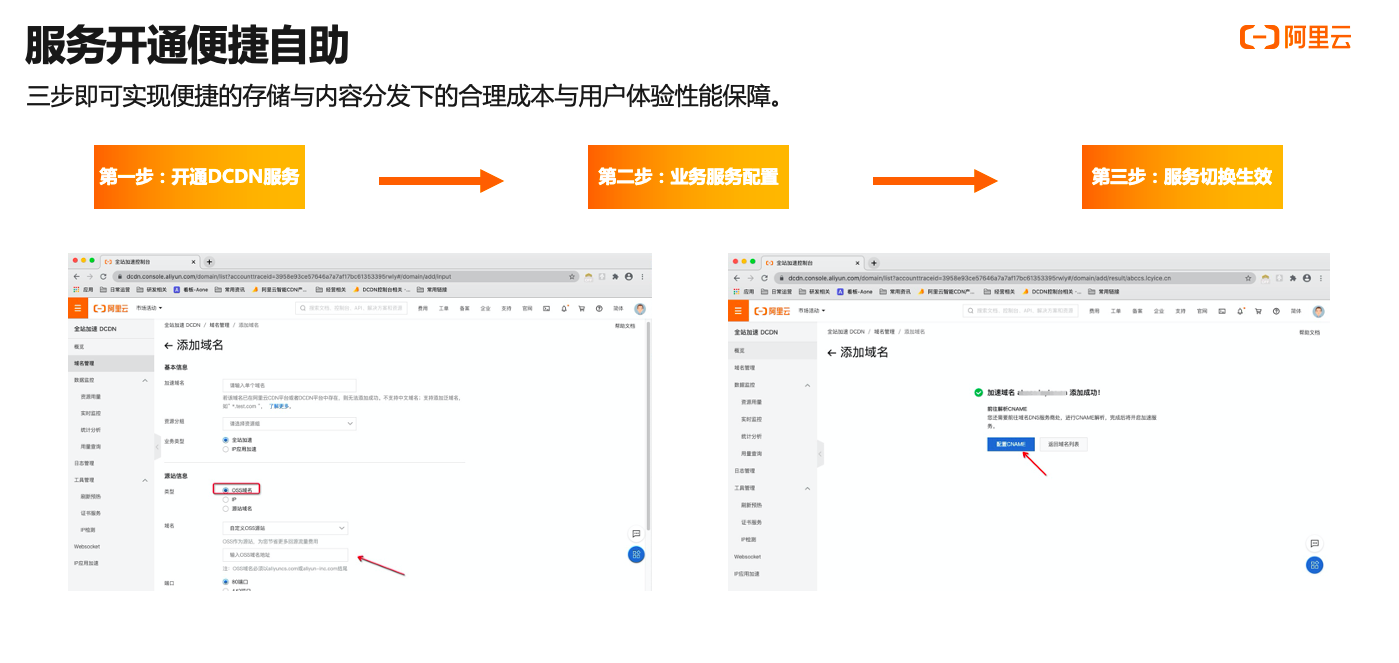Open blue grid shortcut button in left screenshot
Viewport: 1399px width, 663px height.
tap(636, 554)
